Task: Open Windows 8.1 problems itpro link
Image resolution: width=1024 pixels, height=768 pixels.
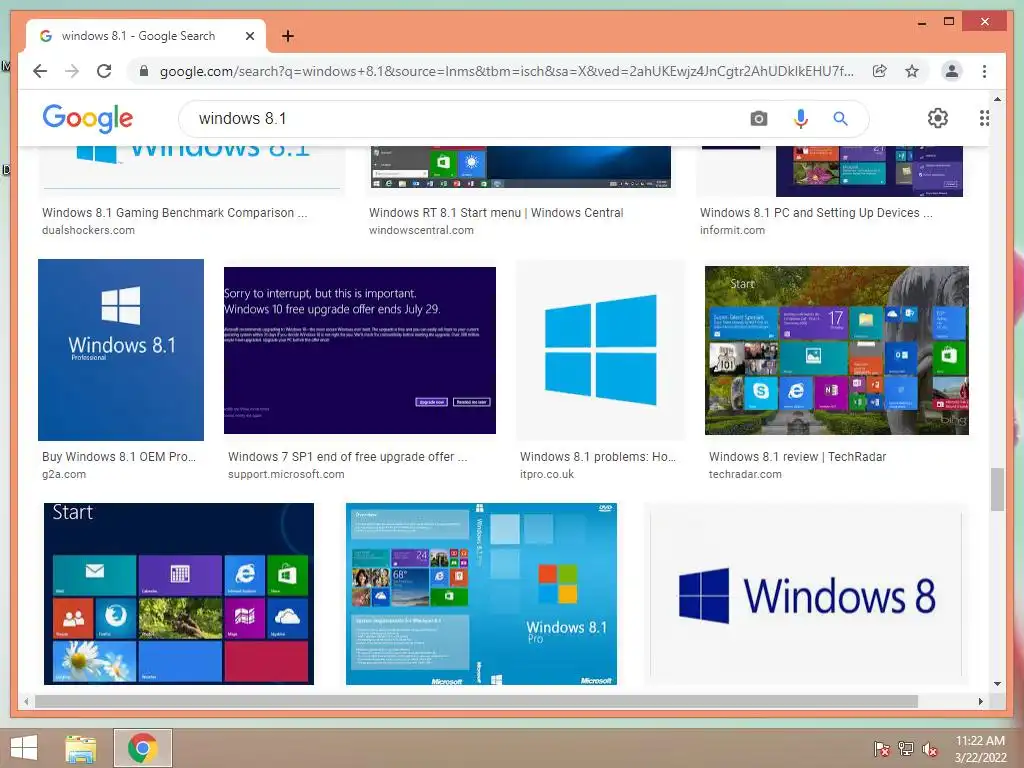Action: 598,457
